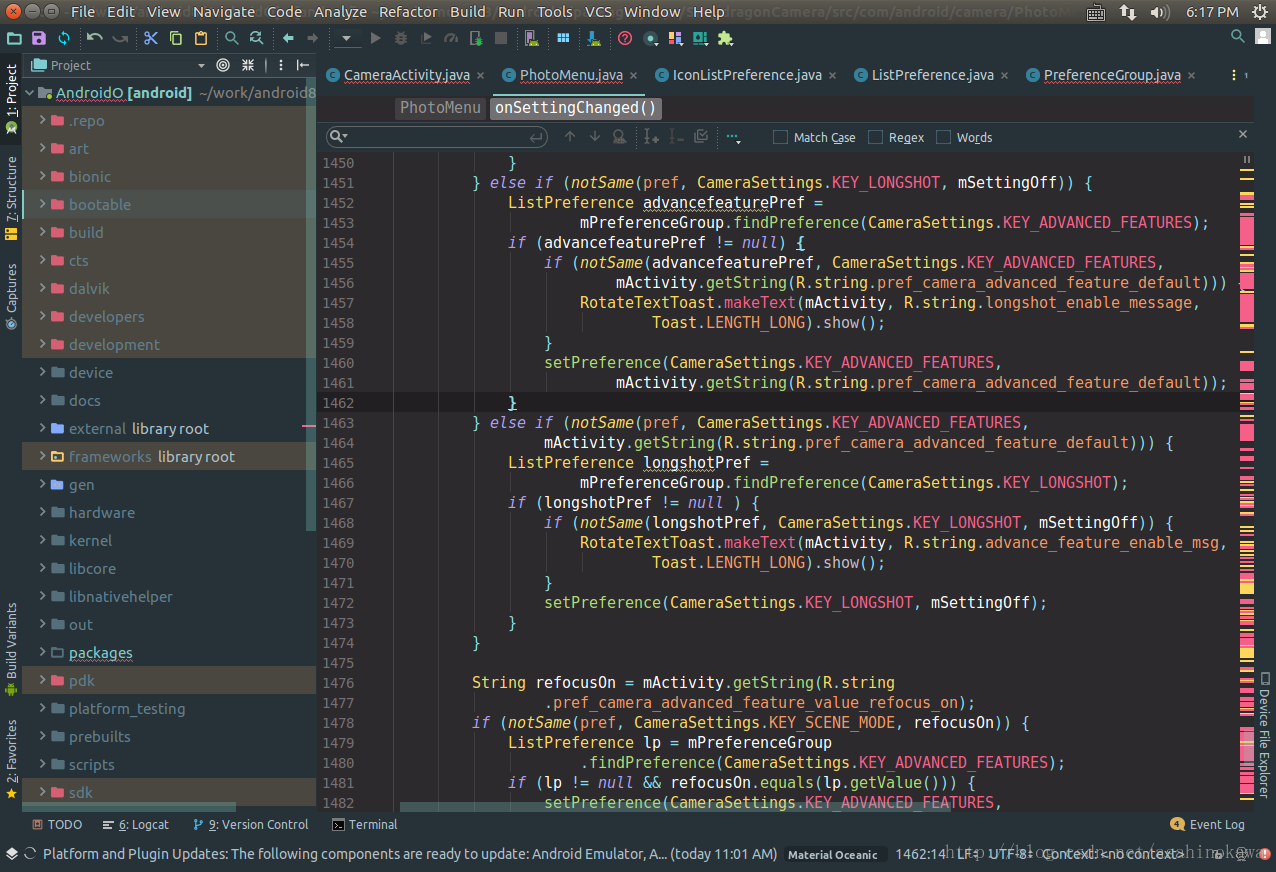1276x872 pixels.
Task: Open the AVD Manager icon
Action: 532,38
